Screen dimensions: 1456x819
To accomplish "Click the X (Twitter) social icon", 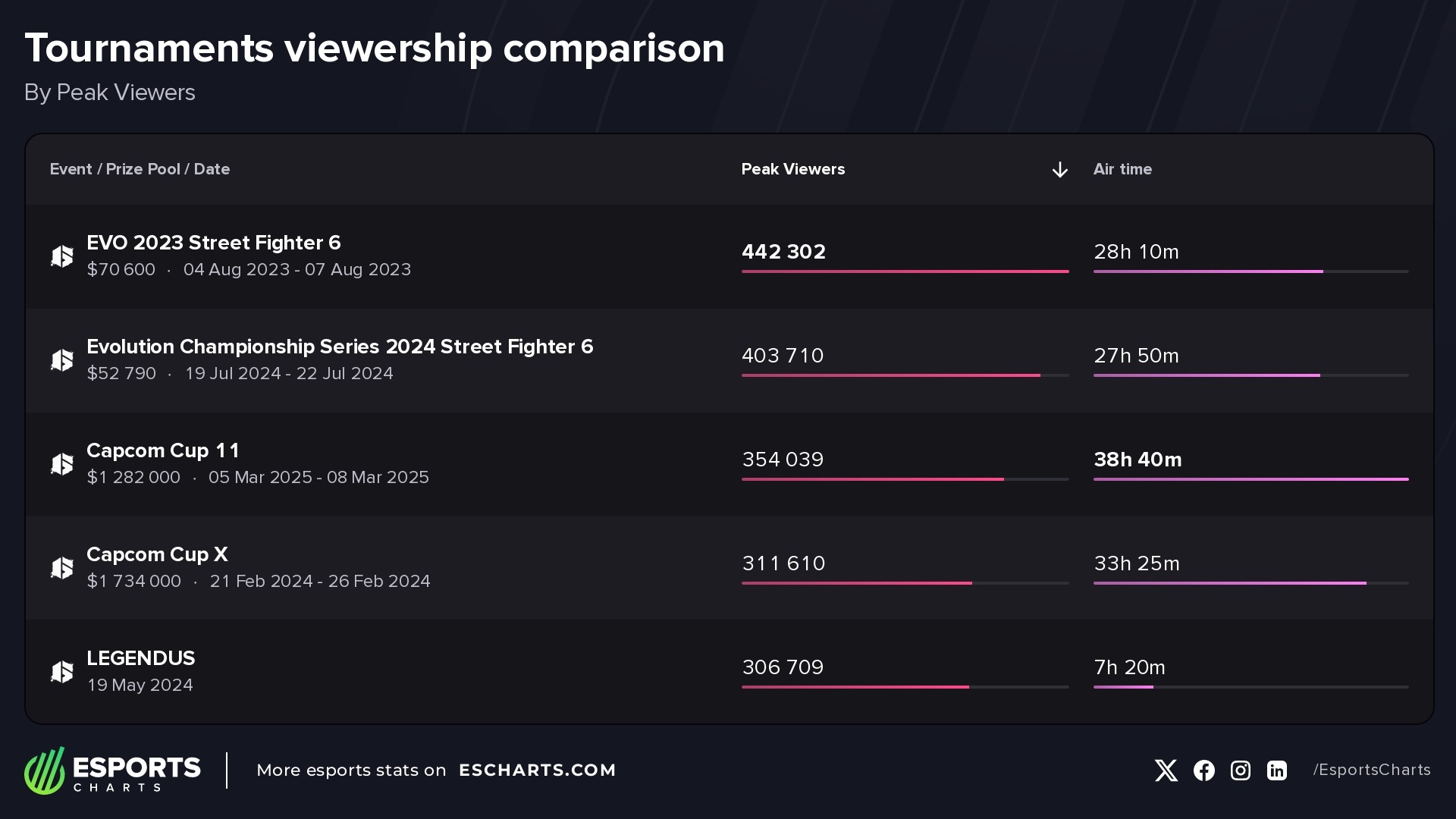I will pyautogui.click(x=1166, y=770).
